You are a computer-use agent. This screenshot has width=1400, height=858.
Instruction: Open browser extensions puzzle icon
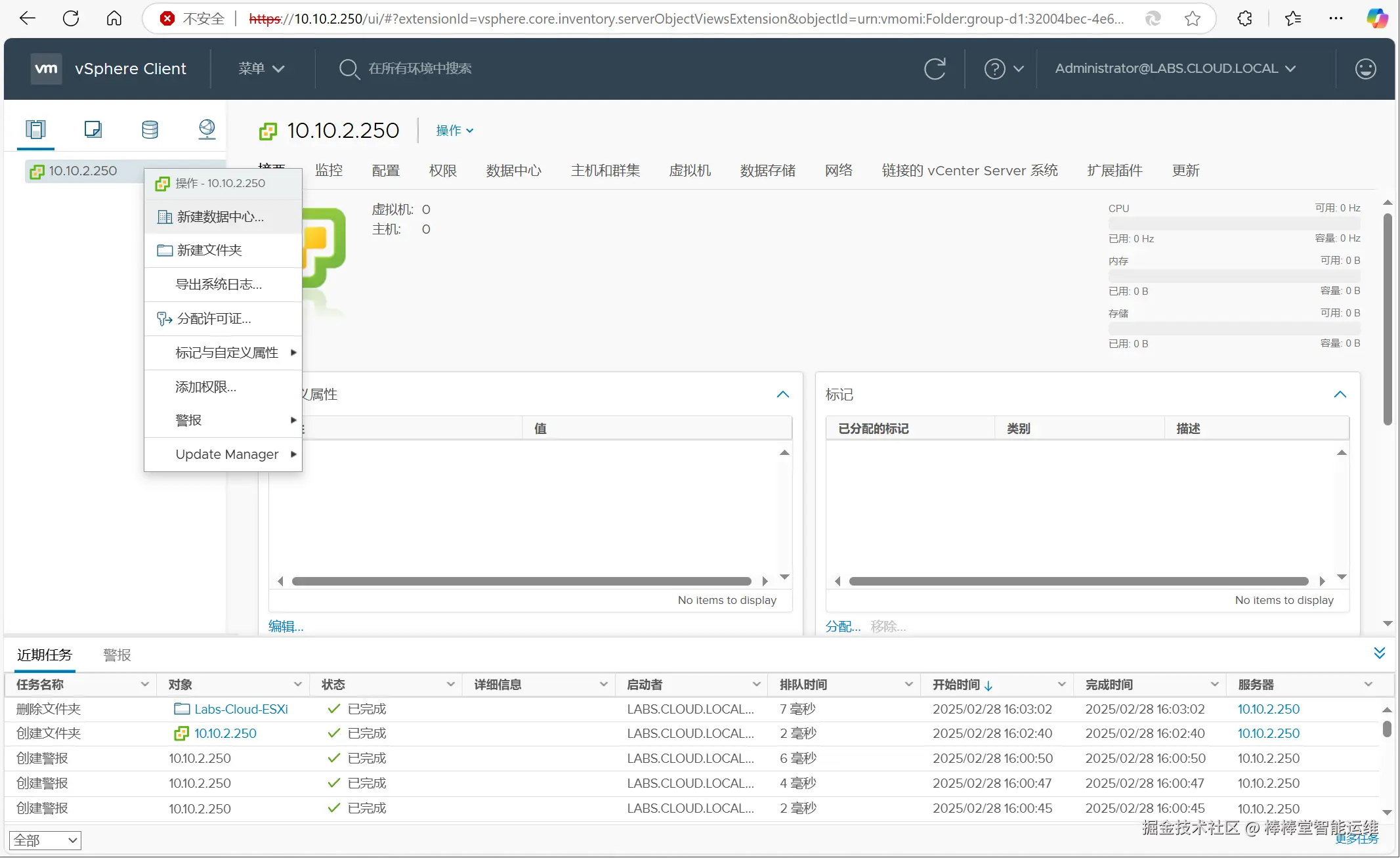(x=1244, y=19)
